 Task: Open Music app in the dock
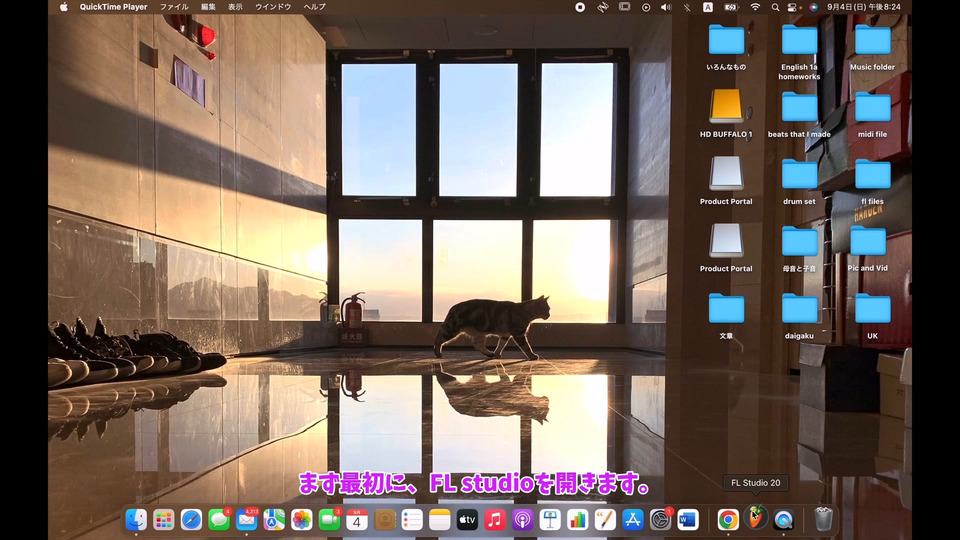point(495,520)
